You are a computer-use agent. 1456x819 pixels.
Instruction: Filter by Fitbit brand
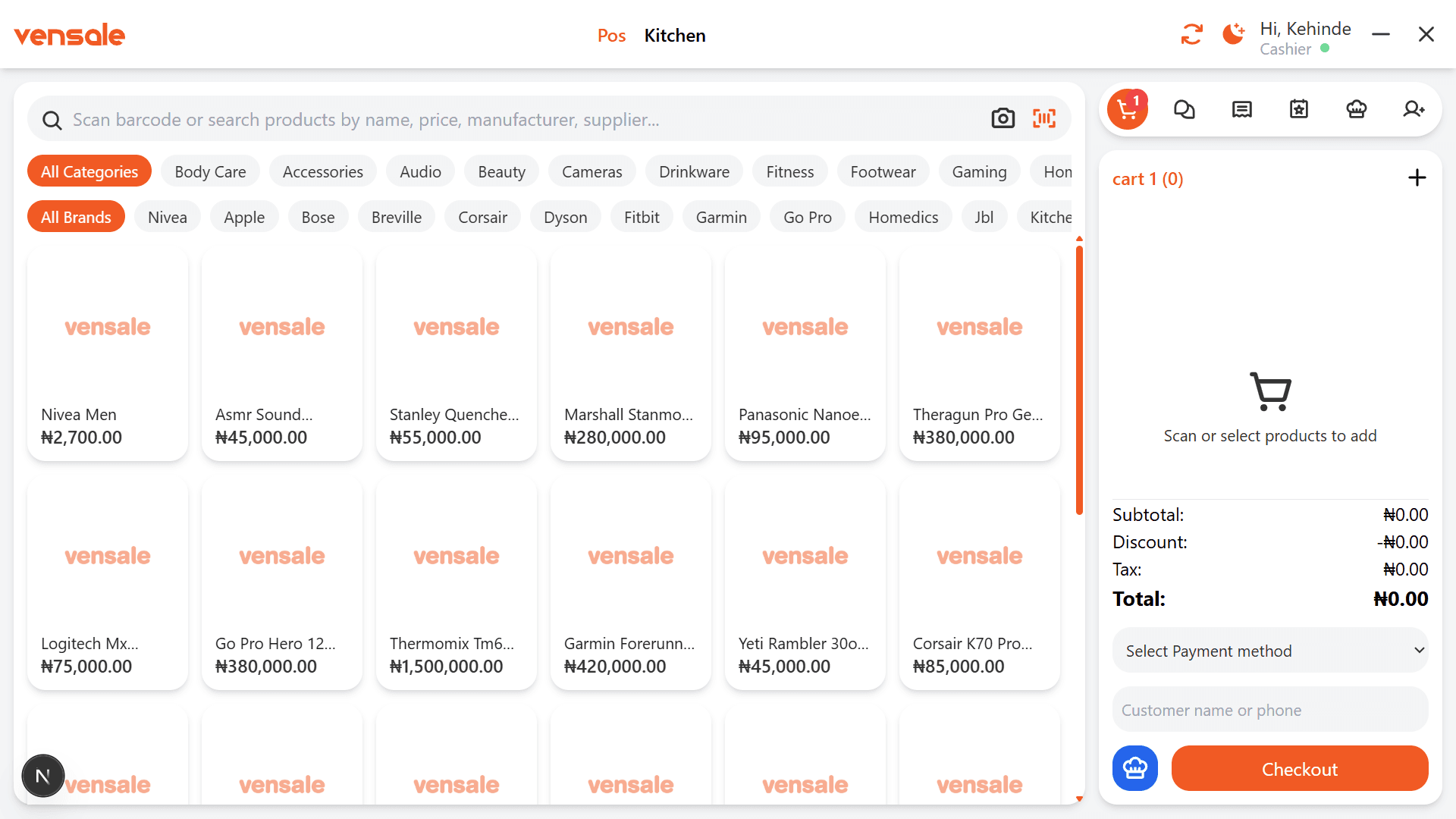642,217
